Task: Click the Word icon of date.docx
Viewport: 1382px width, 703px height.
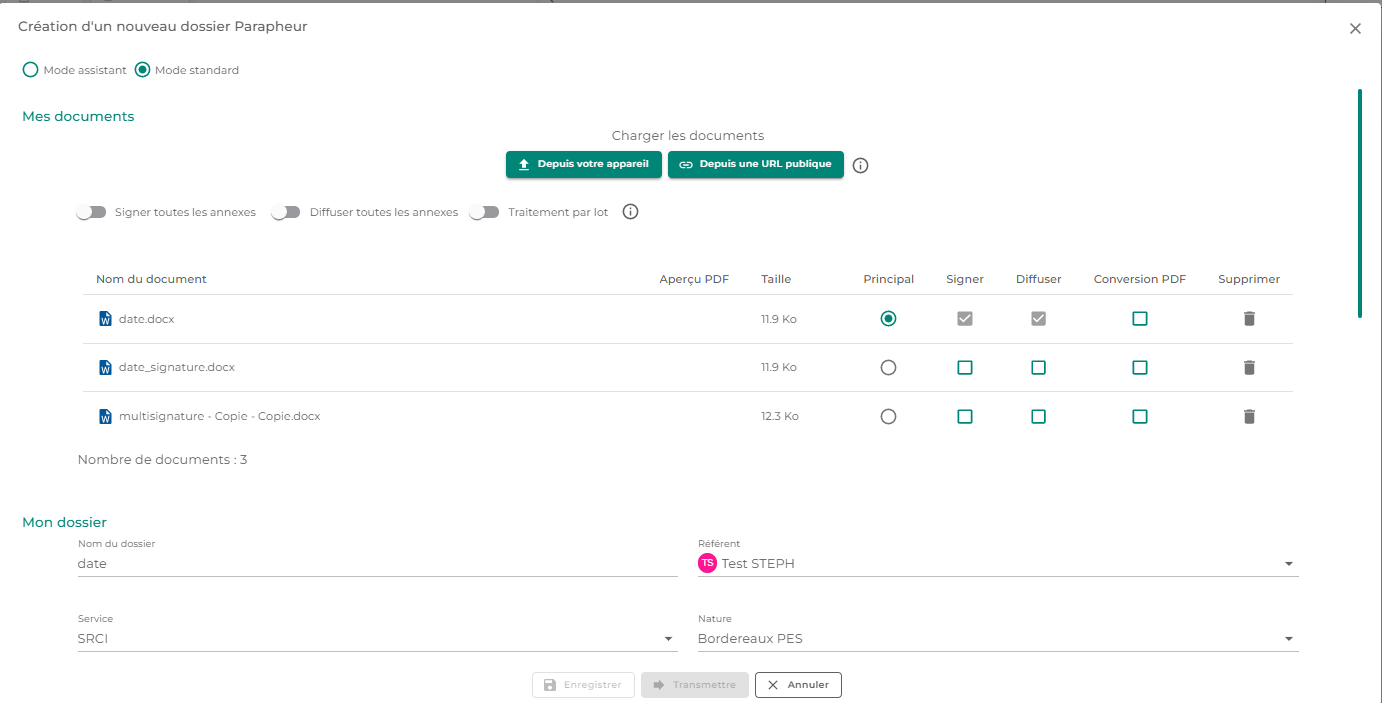Action: (105, 319)
